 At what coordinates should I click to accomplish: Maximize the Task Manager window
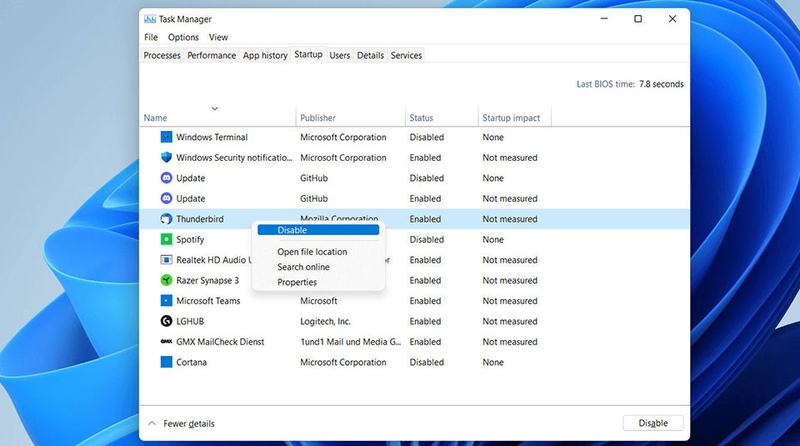pos(638,19)
